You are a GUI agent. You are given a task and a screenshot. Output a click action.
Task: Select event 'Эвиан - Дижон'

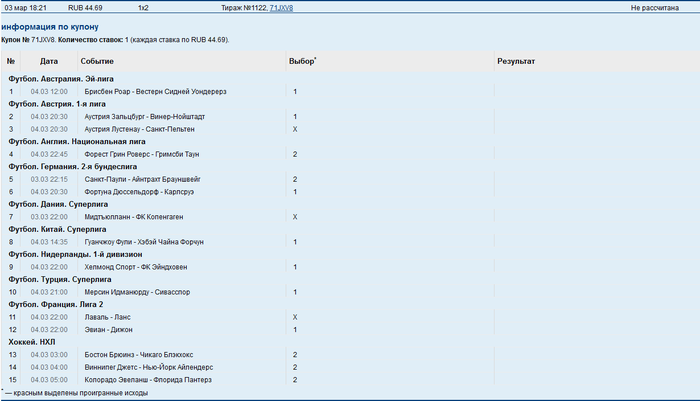pos(108,329)
